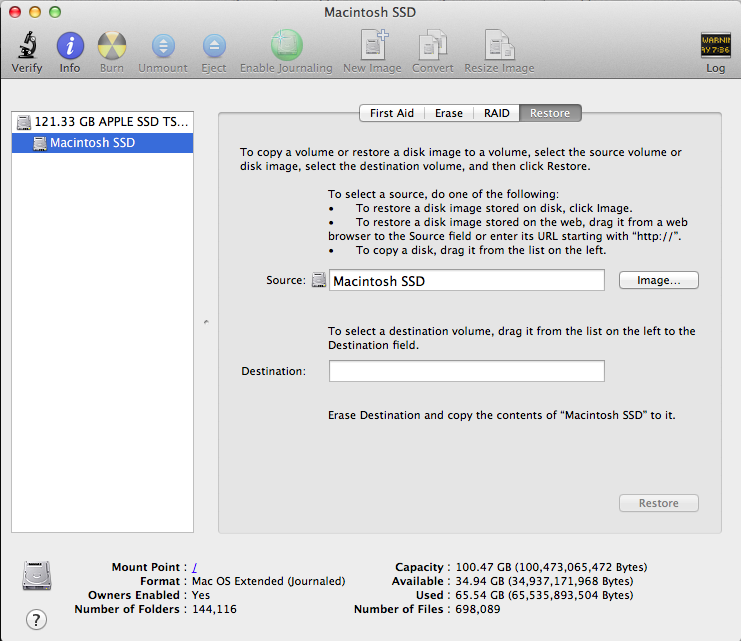Image resolution: width=741 pixels, height=641 pixels.
Task: Switch to the First Aid tab
Action: [x=392, y=113]
